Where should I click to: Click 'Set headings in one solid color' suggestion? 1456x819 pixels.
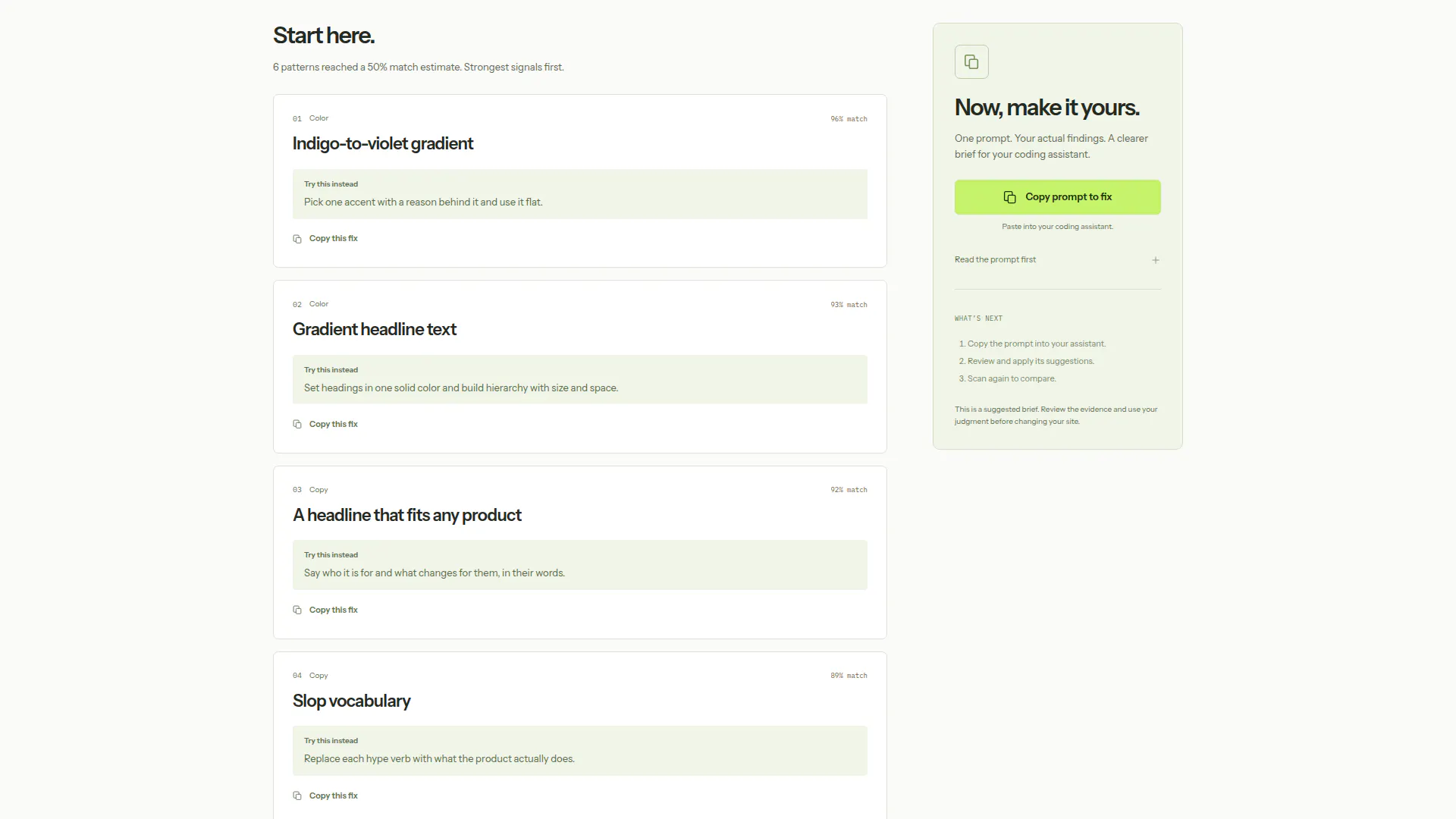[x=461, y=388]
